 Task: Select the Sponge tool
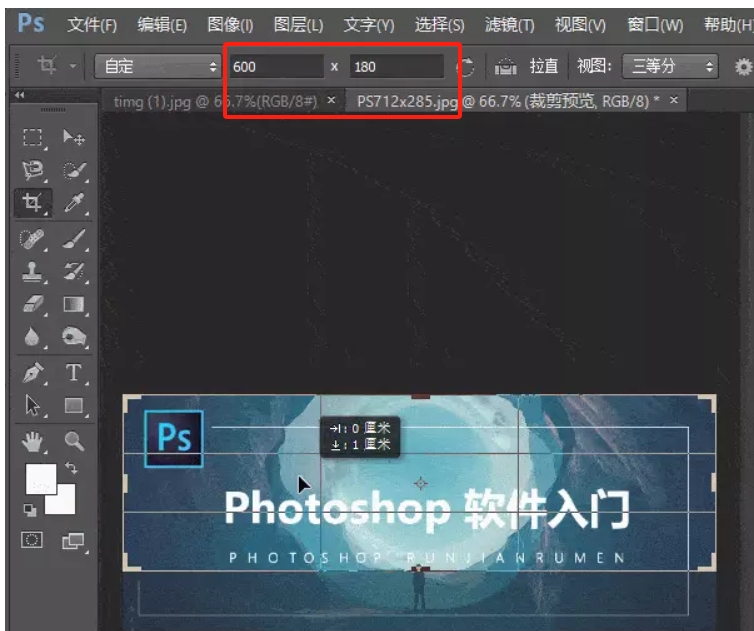74,337
